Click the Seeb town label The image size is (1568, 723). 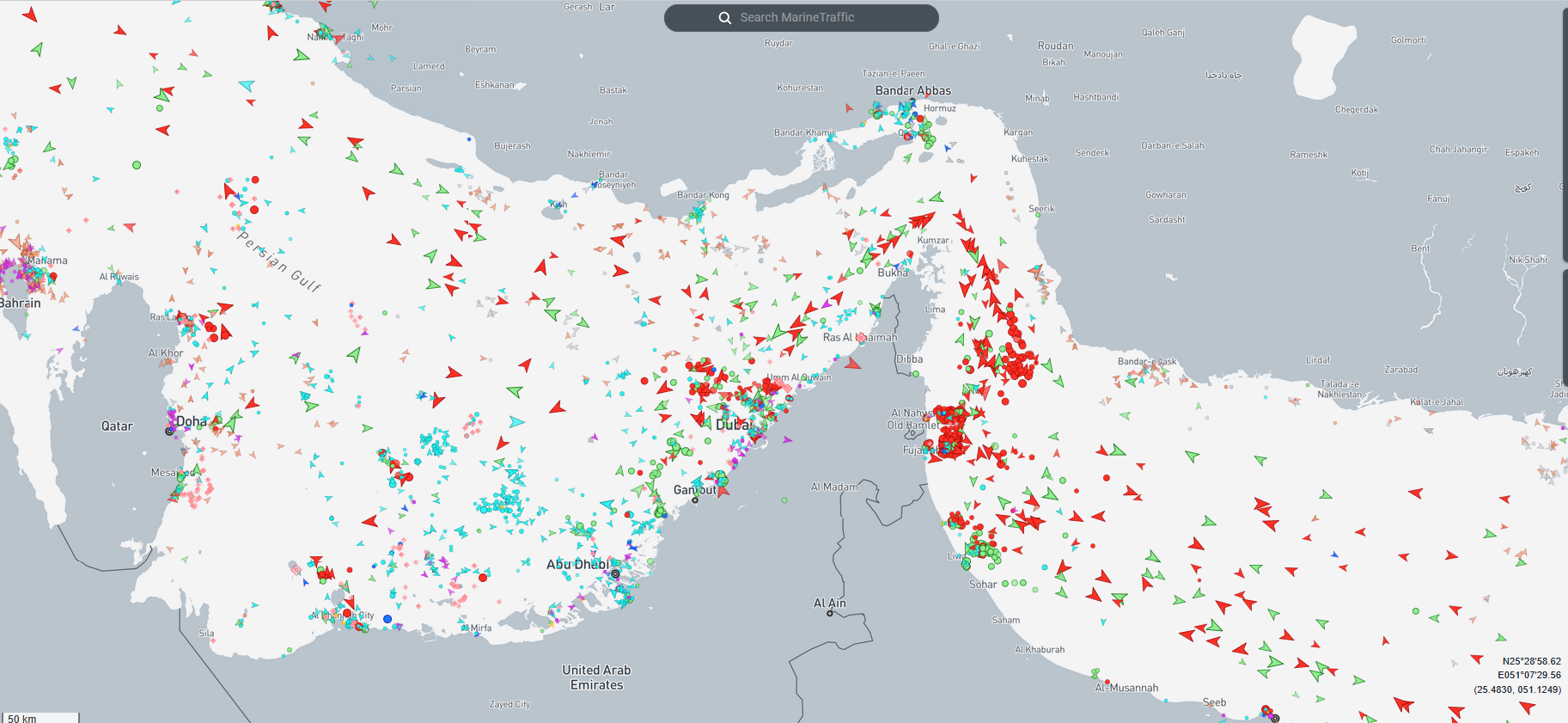click(1214, 702)
